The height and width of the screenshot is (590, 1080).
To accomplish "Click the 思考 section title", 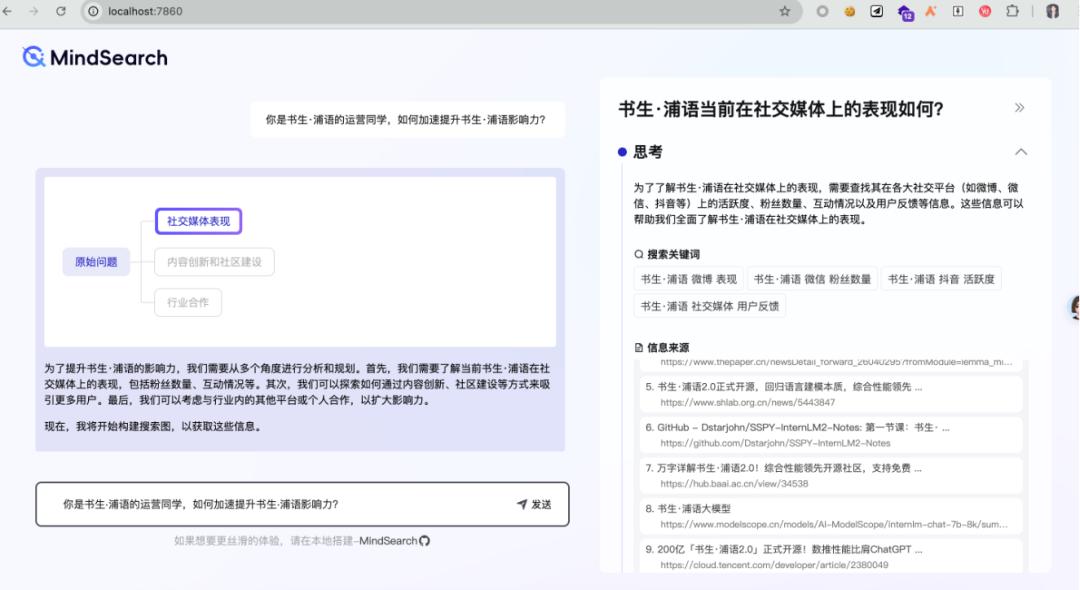I will point(647,151).
